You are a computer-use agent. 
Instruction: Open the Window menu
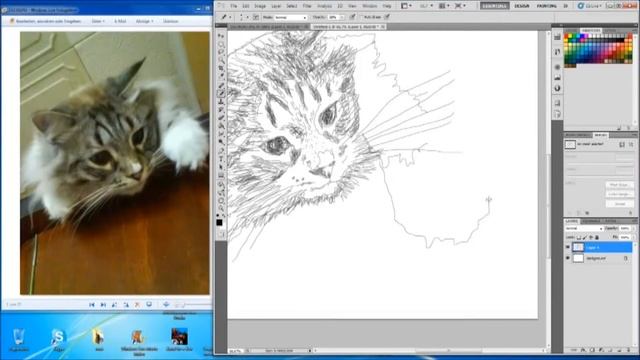click(x=370, y=6)
